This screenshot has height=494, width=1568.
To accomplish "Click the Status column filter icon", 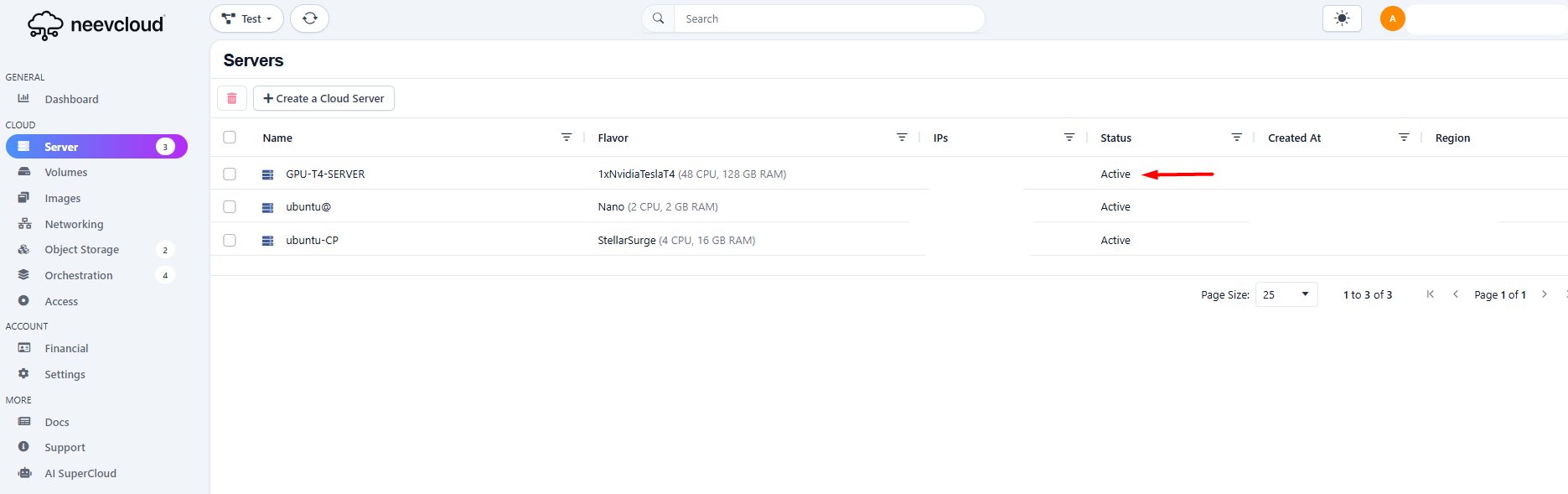I will (x=1236, y=138).
